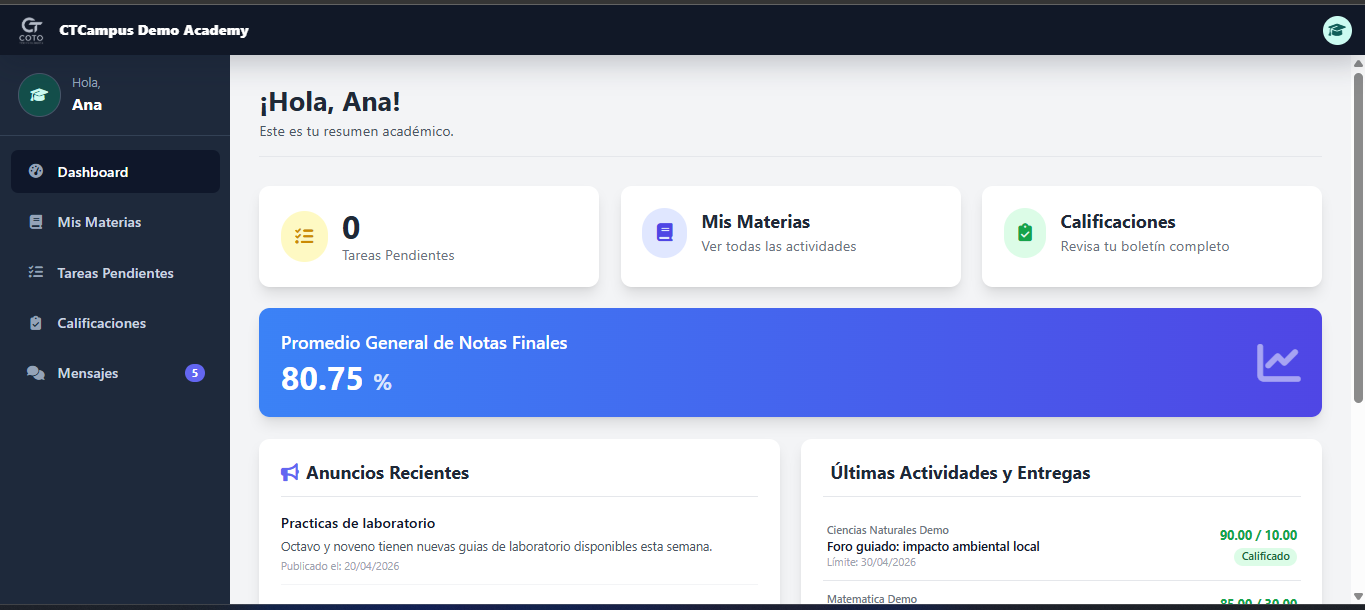Click the megaphone icon beside Anuncios Recientes
1365x610 pixels.
coord(290,473)
